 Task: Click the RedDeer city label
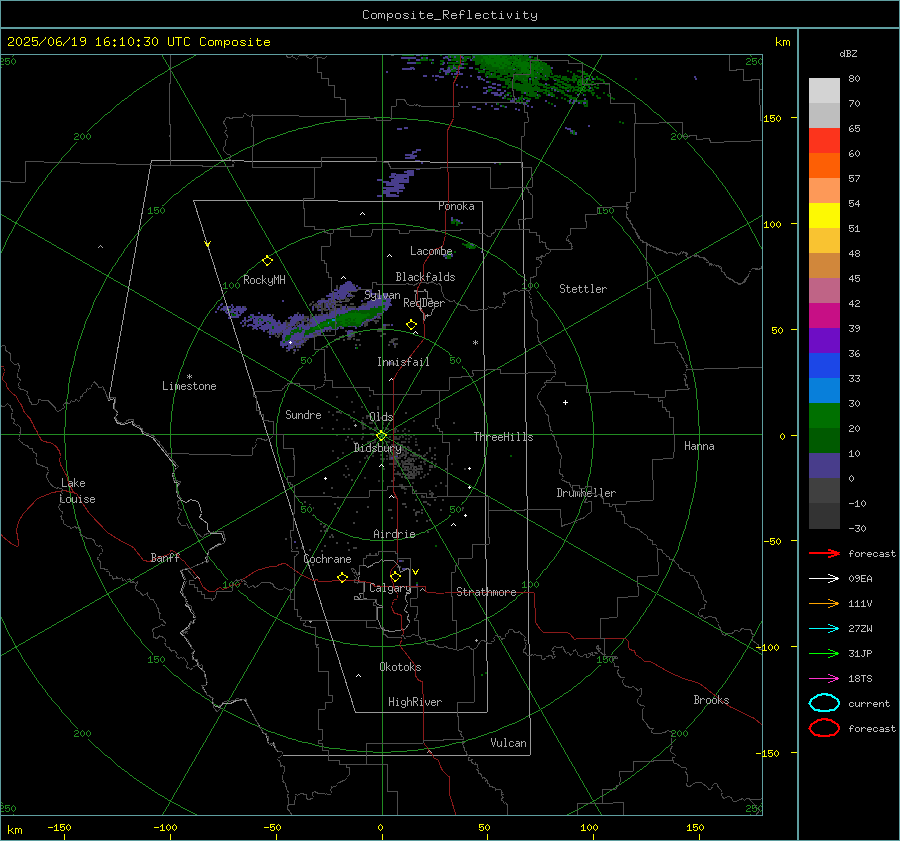click(x=424, y=303)
